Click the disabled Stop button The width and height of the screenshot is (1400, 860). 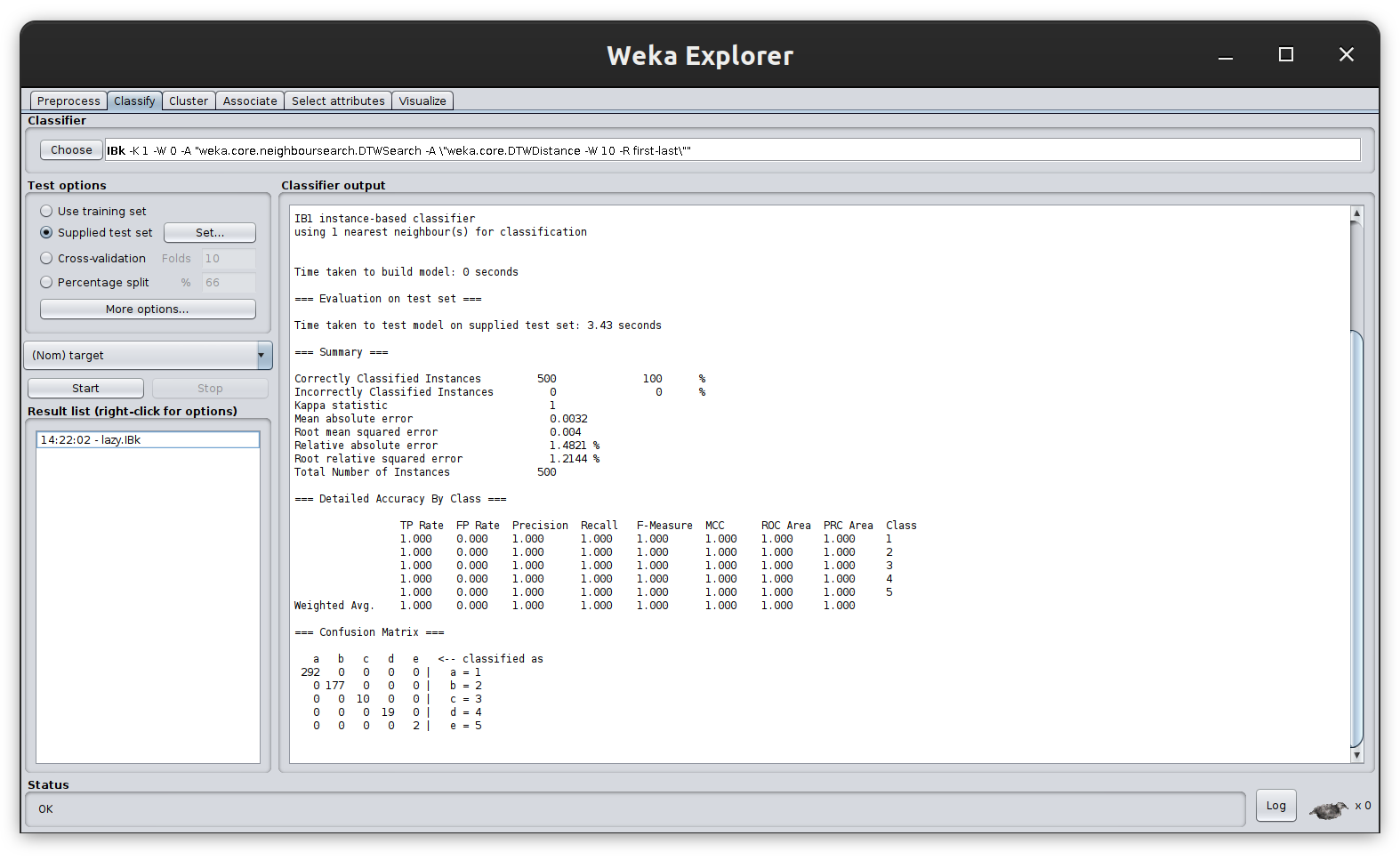[x=210, y=388]
